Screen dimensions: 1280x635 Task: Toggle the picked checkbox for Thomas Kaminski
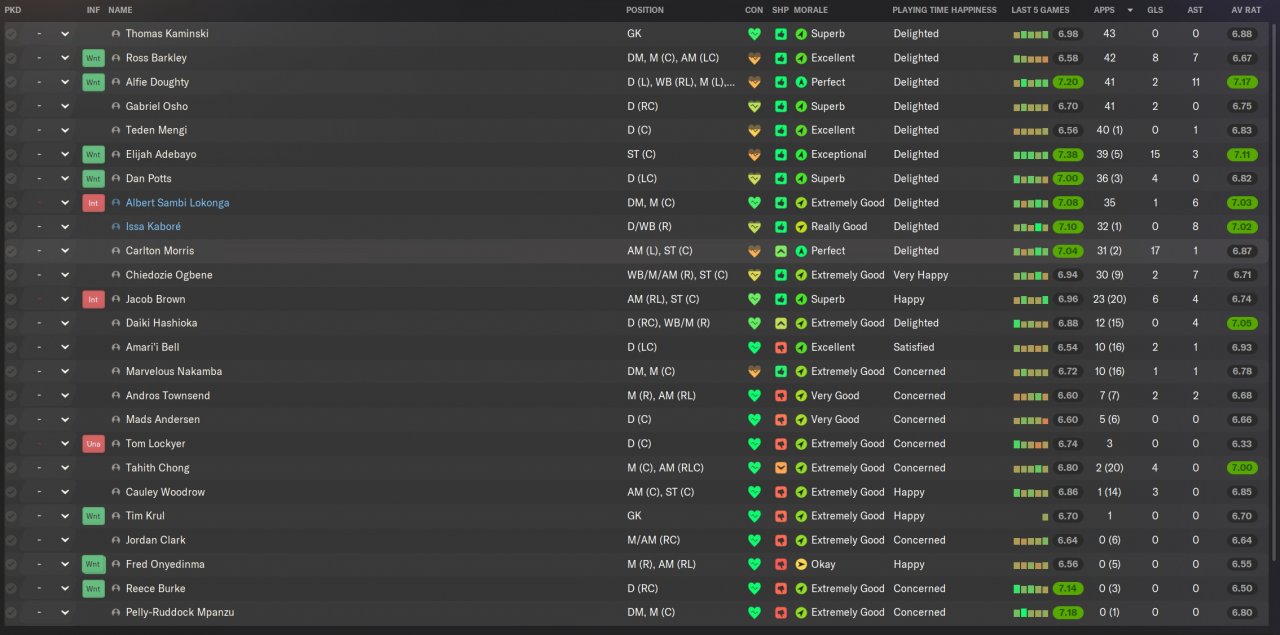[x=11, y=34]
